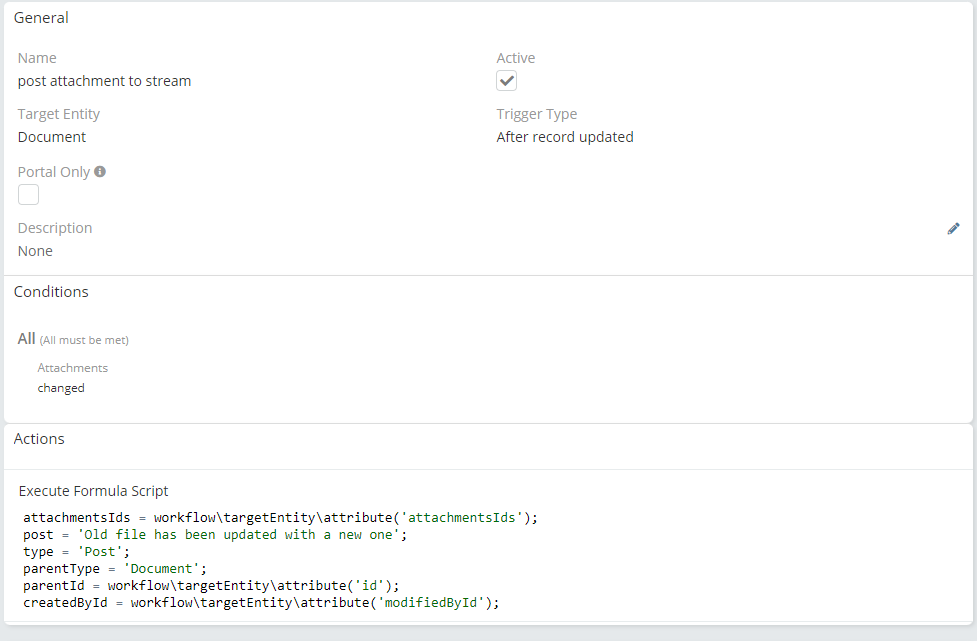Click the Description value None
This screenshot has width=977, height=641.
(35, 251)
